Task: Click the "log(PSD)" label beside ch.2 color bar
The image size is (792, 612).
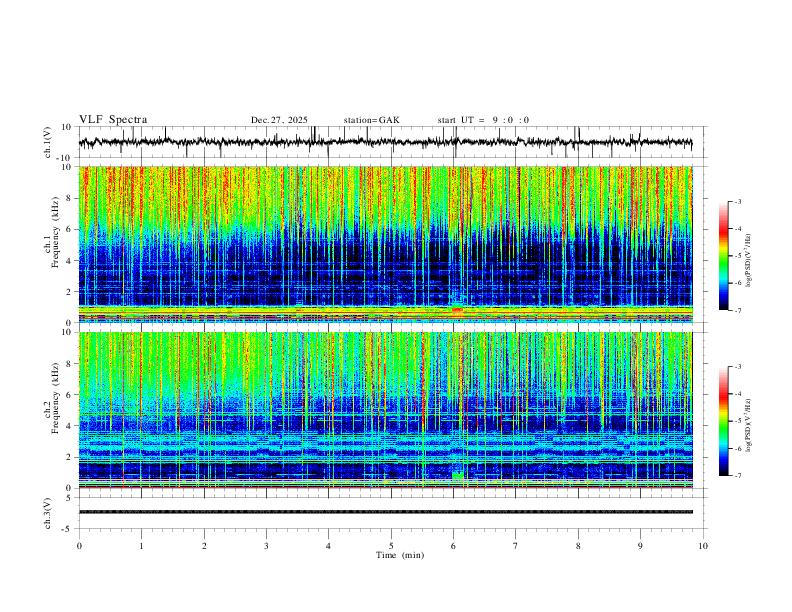Action: 748,425
